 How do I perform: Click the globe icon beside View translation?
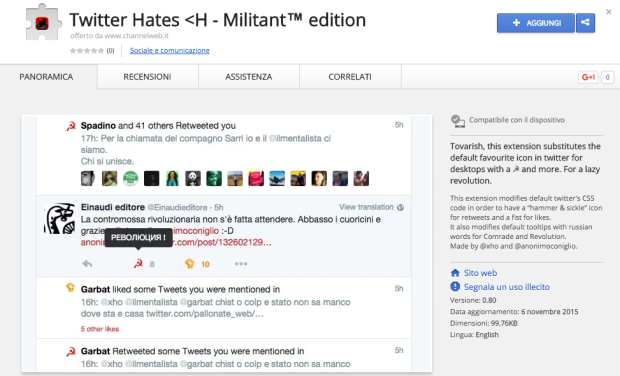click(400, 207)
